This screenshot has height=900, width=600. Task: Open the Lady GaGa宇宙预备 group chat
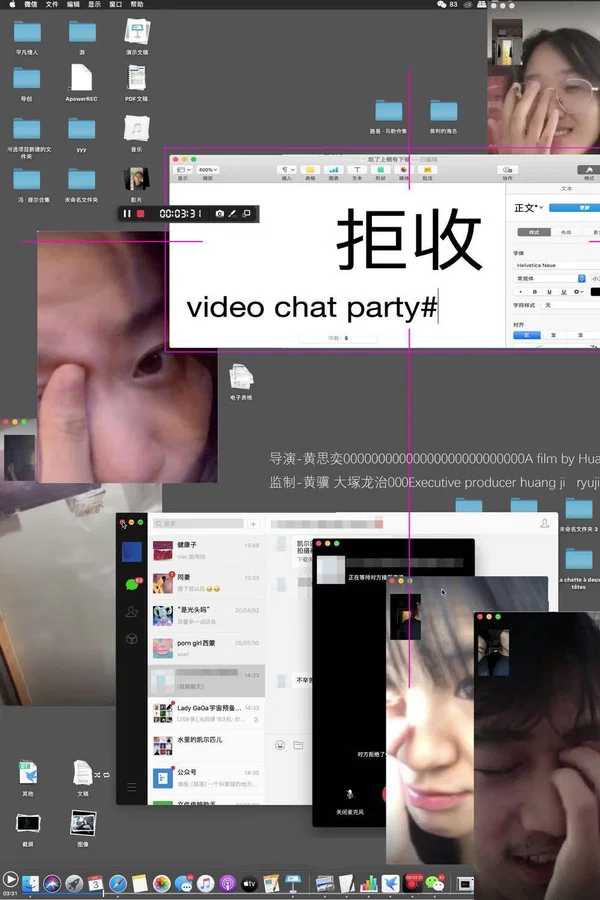(x=206, y=713)
